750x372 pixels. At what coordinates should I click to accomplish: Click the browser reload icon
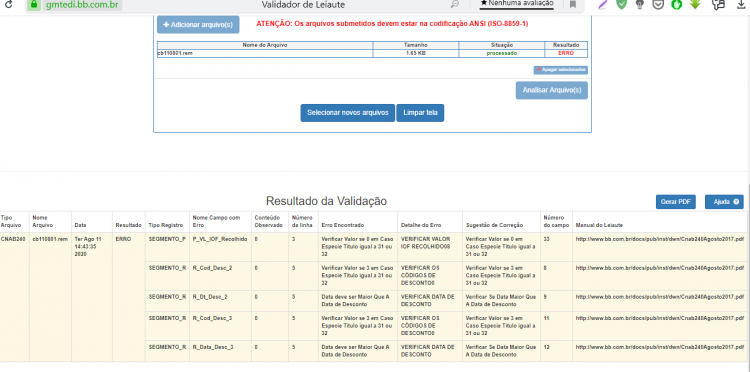[8, 4]
